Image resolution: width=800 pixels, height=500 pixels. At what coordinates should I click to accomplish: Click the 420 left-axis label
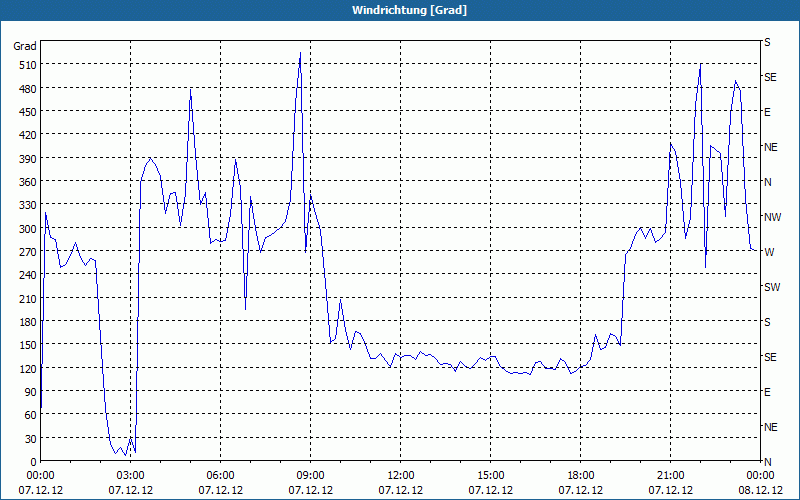(x=28, y=135)
